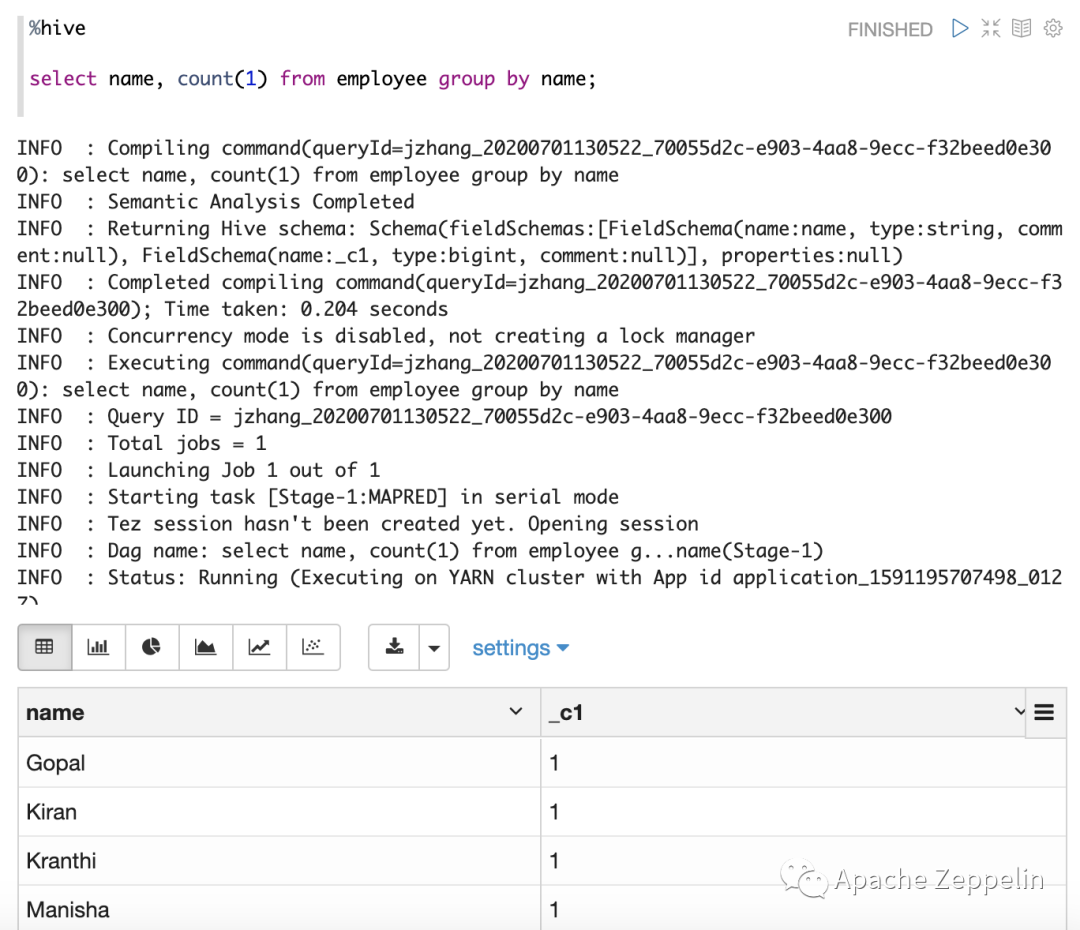This screenshot has width=1080, height=930.
Task: Toggle the paragraph output book icon
Action: [1021, 29]
